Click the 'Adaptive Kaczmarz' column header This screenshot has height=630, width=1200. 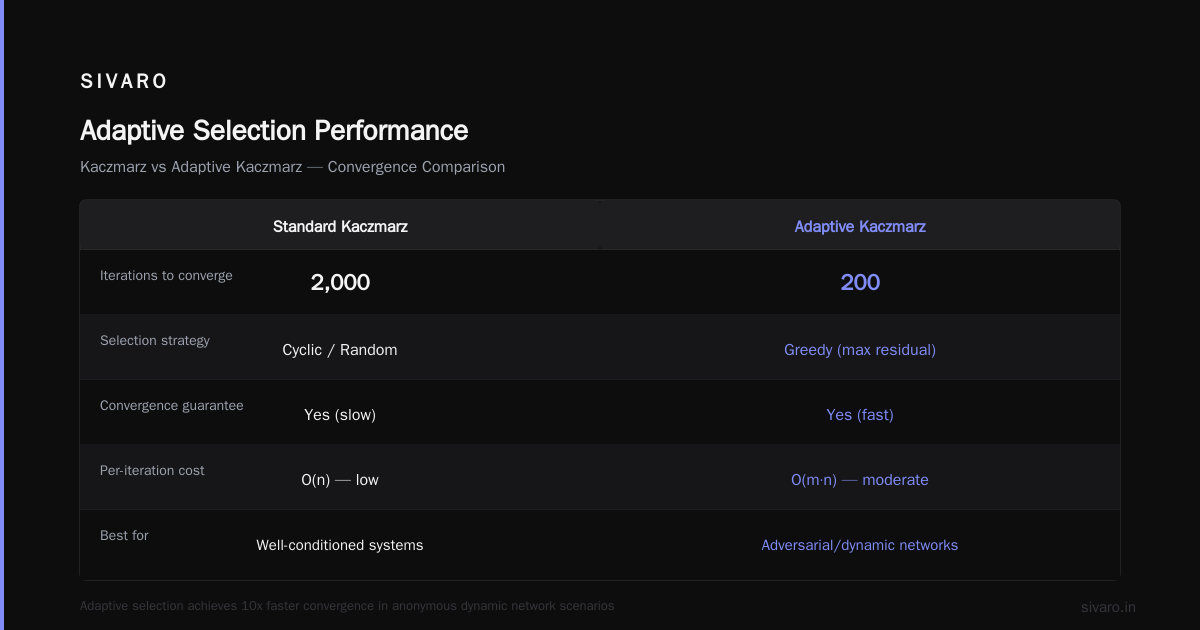pos(860,227)
